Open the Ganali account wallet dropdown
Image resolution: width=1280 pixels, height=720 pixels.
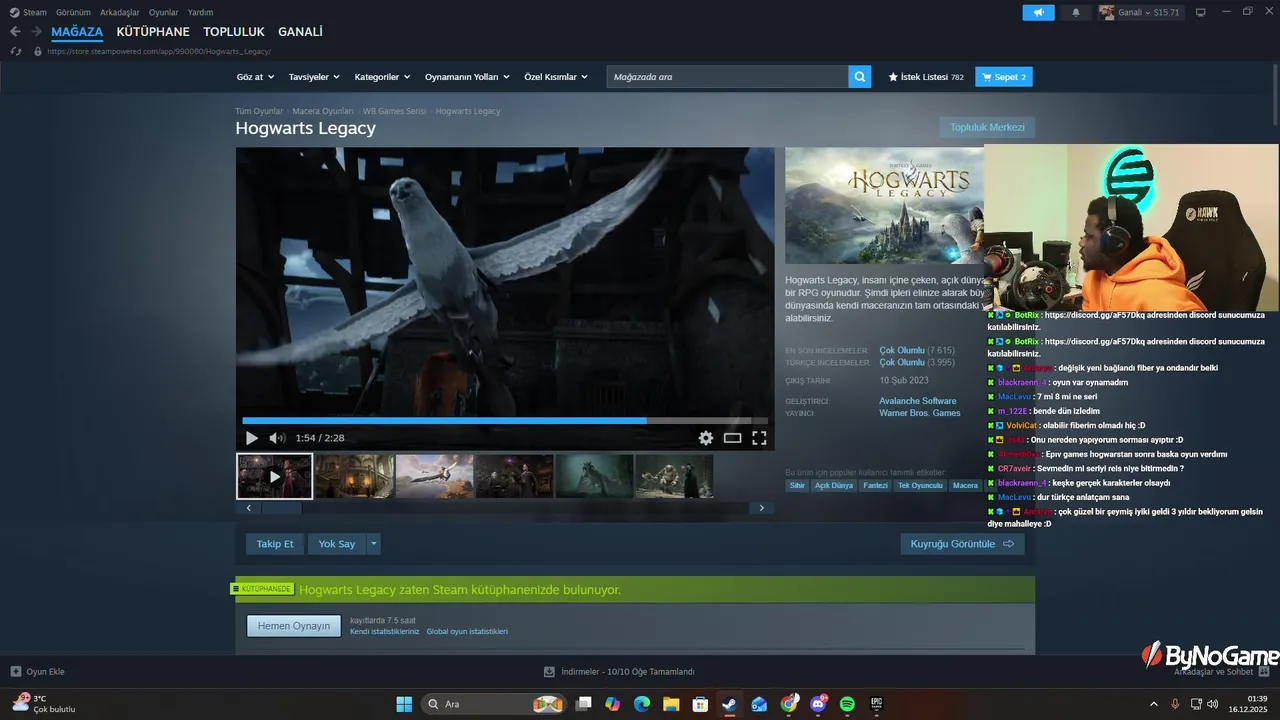[x=1140, y=12]
